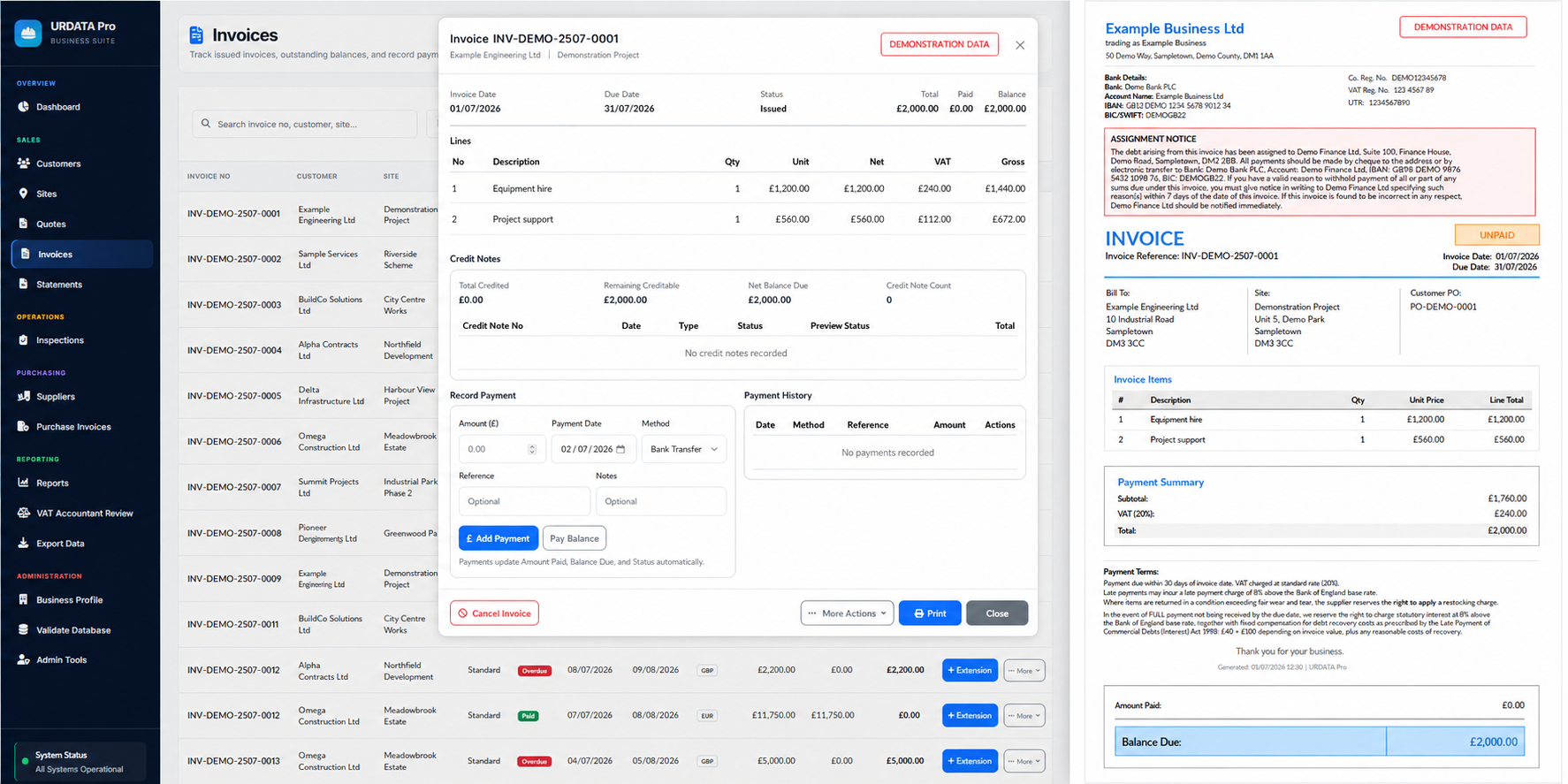1568x784 pixels.
Task: Click the Print button
Action: (930, 613)
